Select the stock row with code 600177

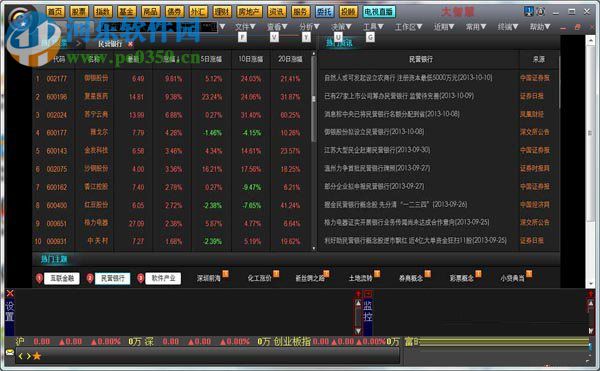[172, 133]
